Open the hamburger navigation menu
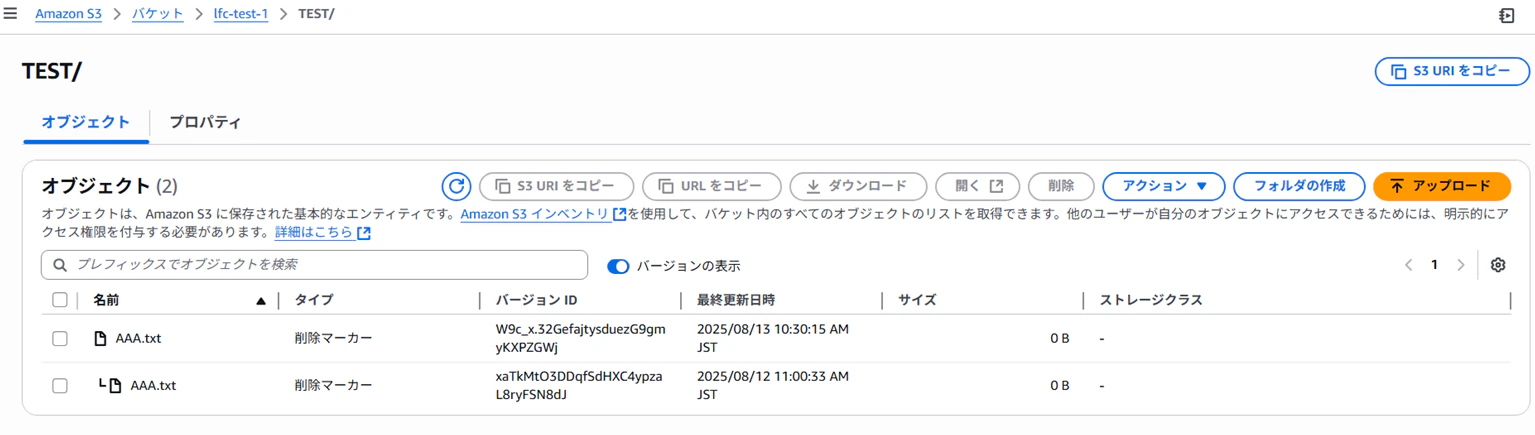 (x=10, y=14)
